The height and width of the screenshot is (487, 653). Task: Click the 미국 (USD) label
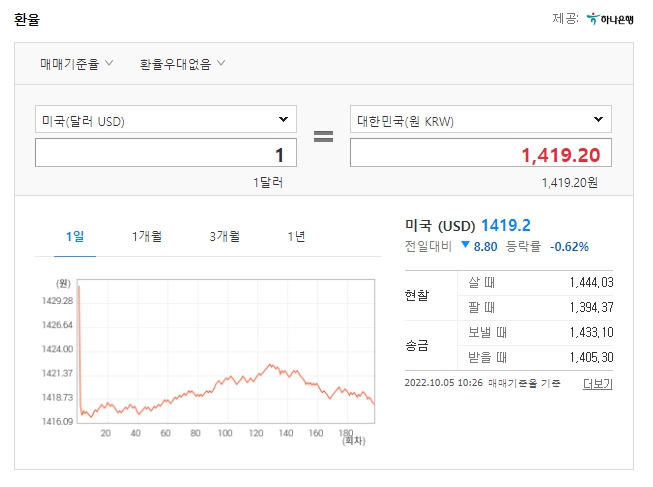click(x=440, y=226)
